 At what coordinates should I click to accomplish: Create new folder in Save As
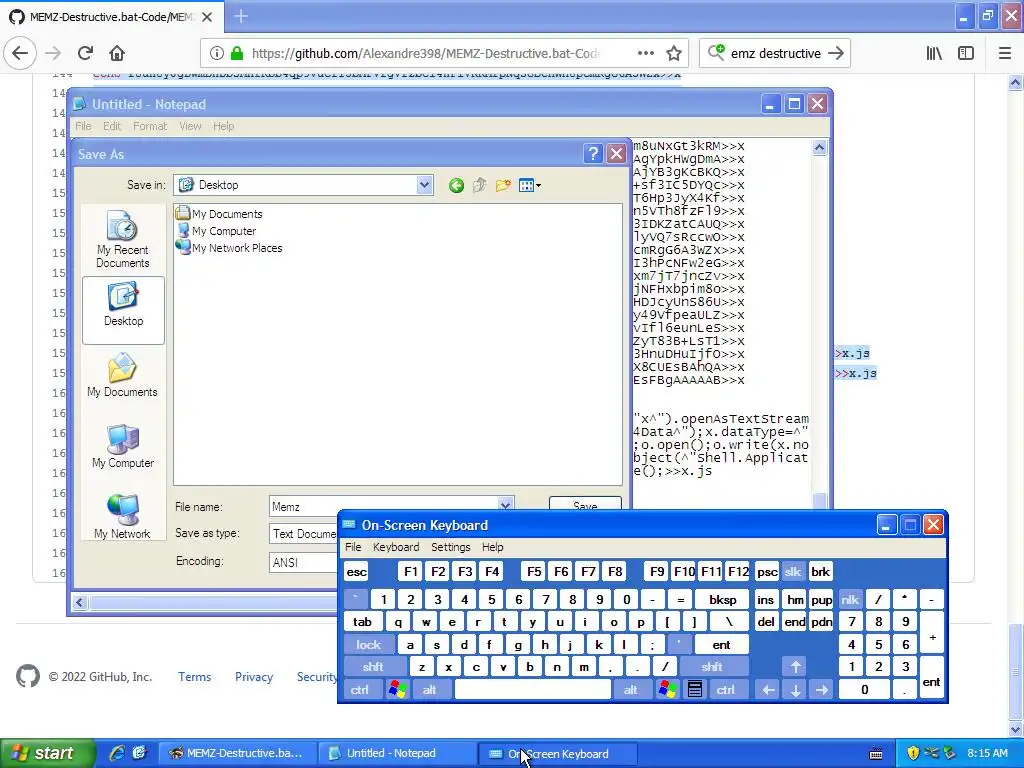pos(503,185)
